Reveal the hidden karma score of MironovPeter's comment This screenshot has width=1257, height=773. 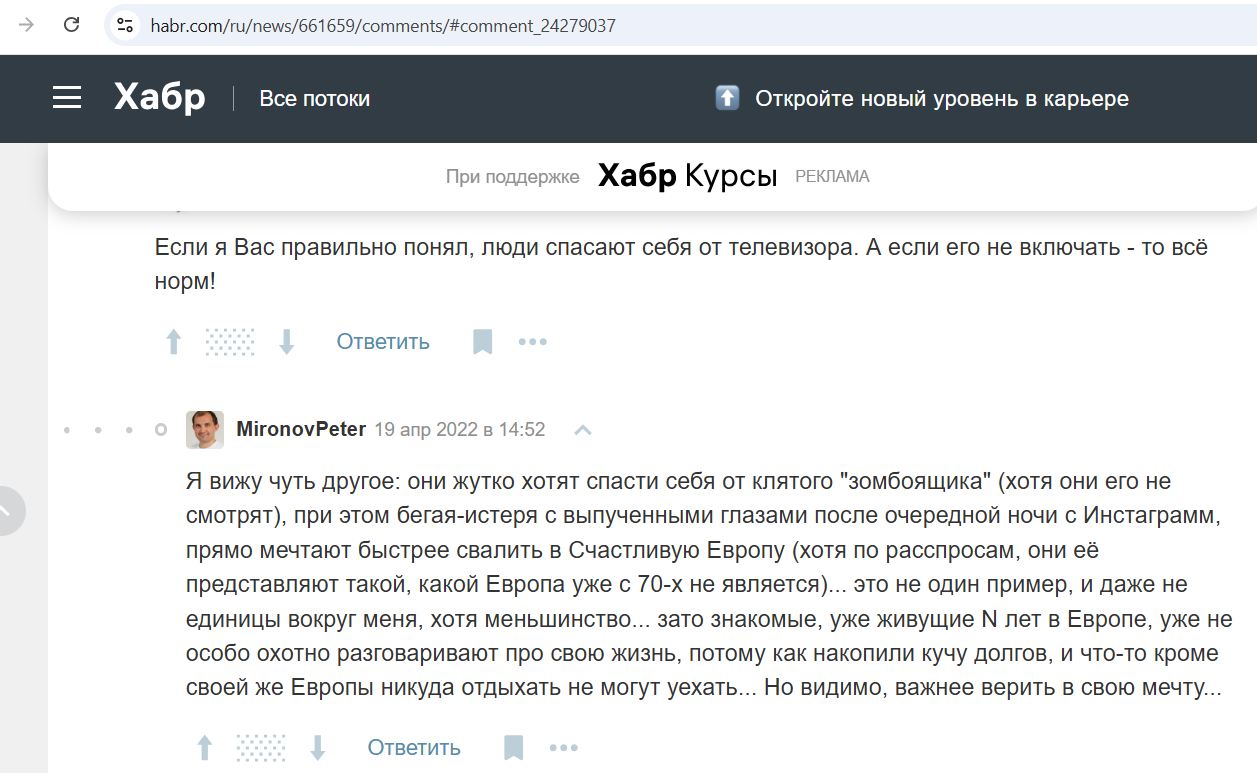click(x=262, y=746)
